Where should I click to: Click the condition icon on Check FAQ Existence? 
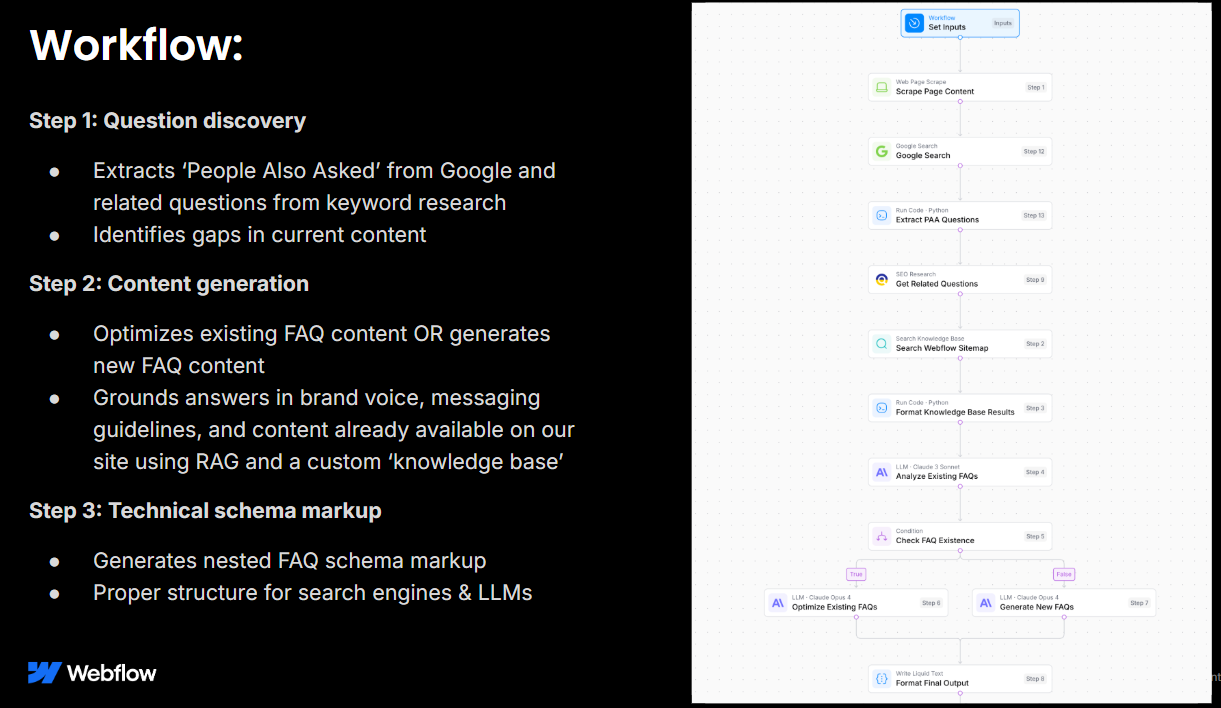pos(882,536)
